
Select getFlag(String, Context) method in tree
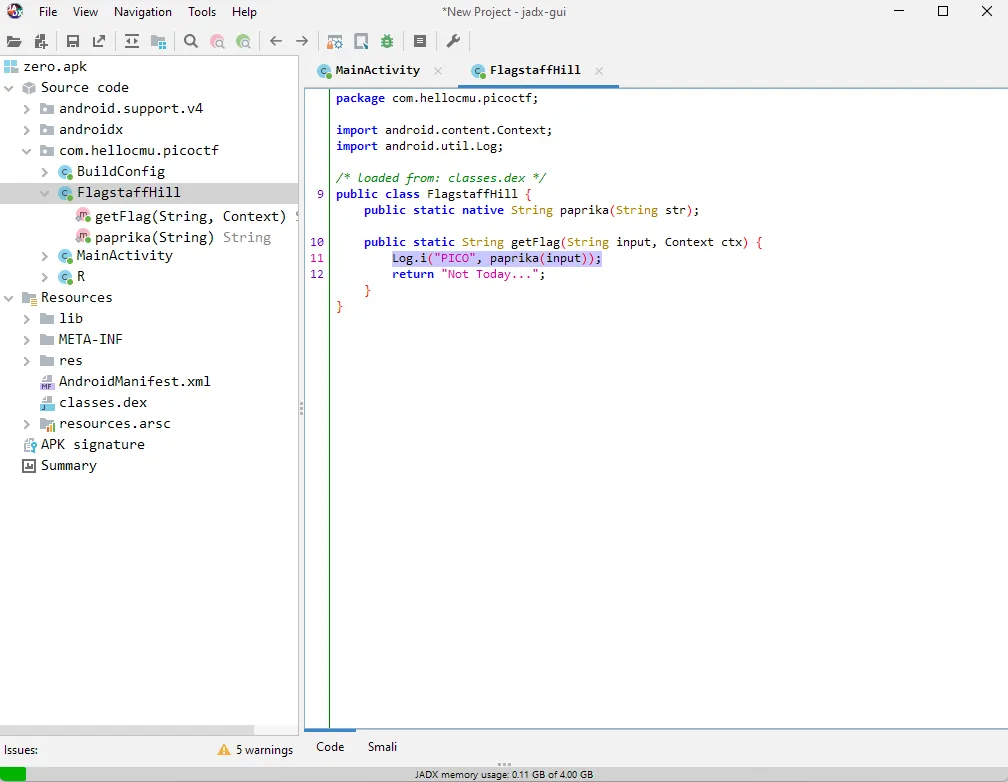pos(190,216)
